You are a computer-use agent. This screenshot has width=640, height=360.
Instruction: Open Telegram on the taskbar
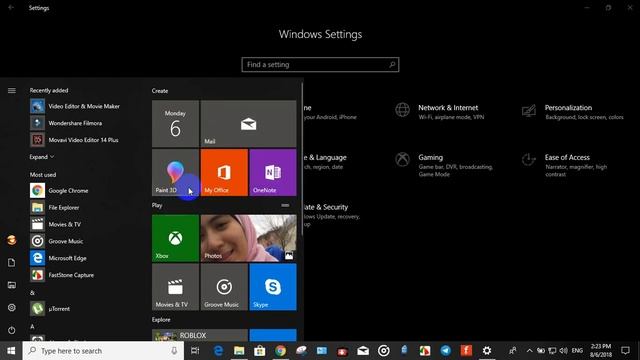coord(445,351)
